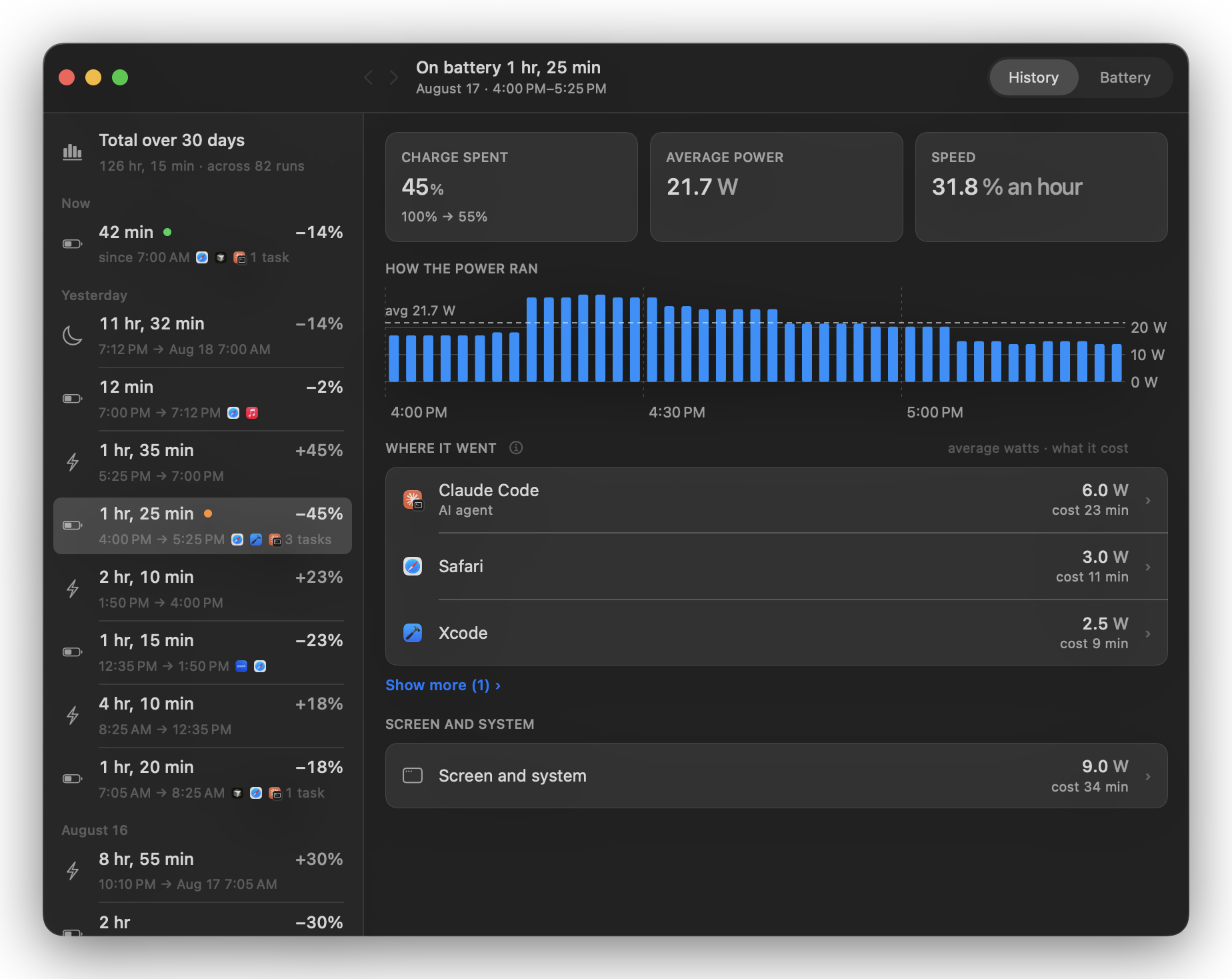Open the 1 hr, 35 min charging session
This screenshot has height=979, width=1232.
click(x=203, y=462)
